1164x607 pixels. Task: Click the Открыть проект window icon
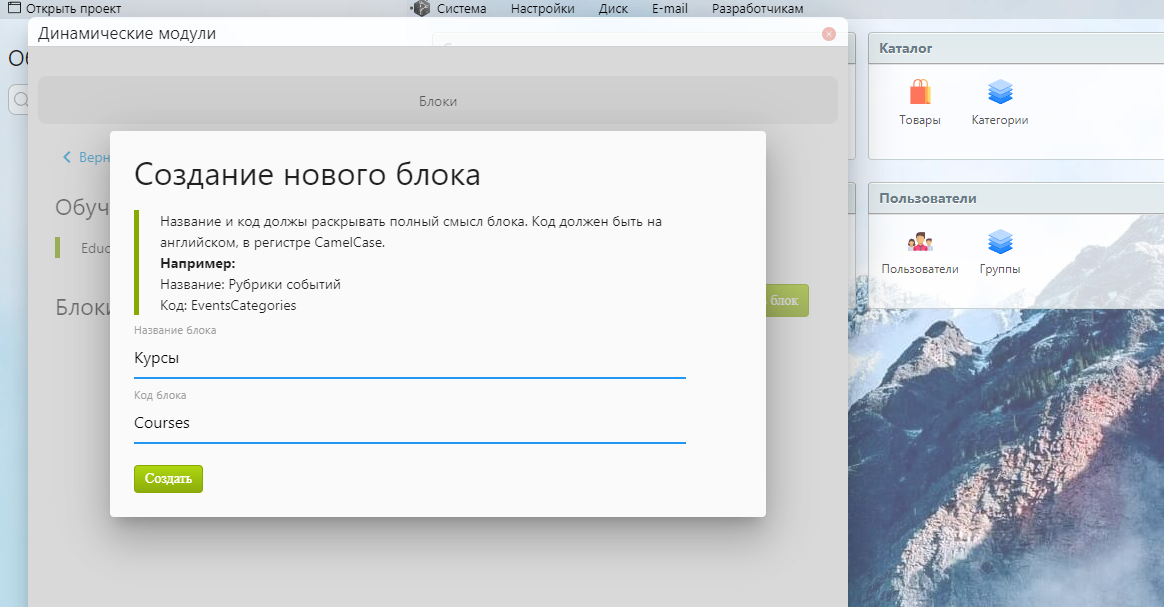(x=14, y=9)
